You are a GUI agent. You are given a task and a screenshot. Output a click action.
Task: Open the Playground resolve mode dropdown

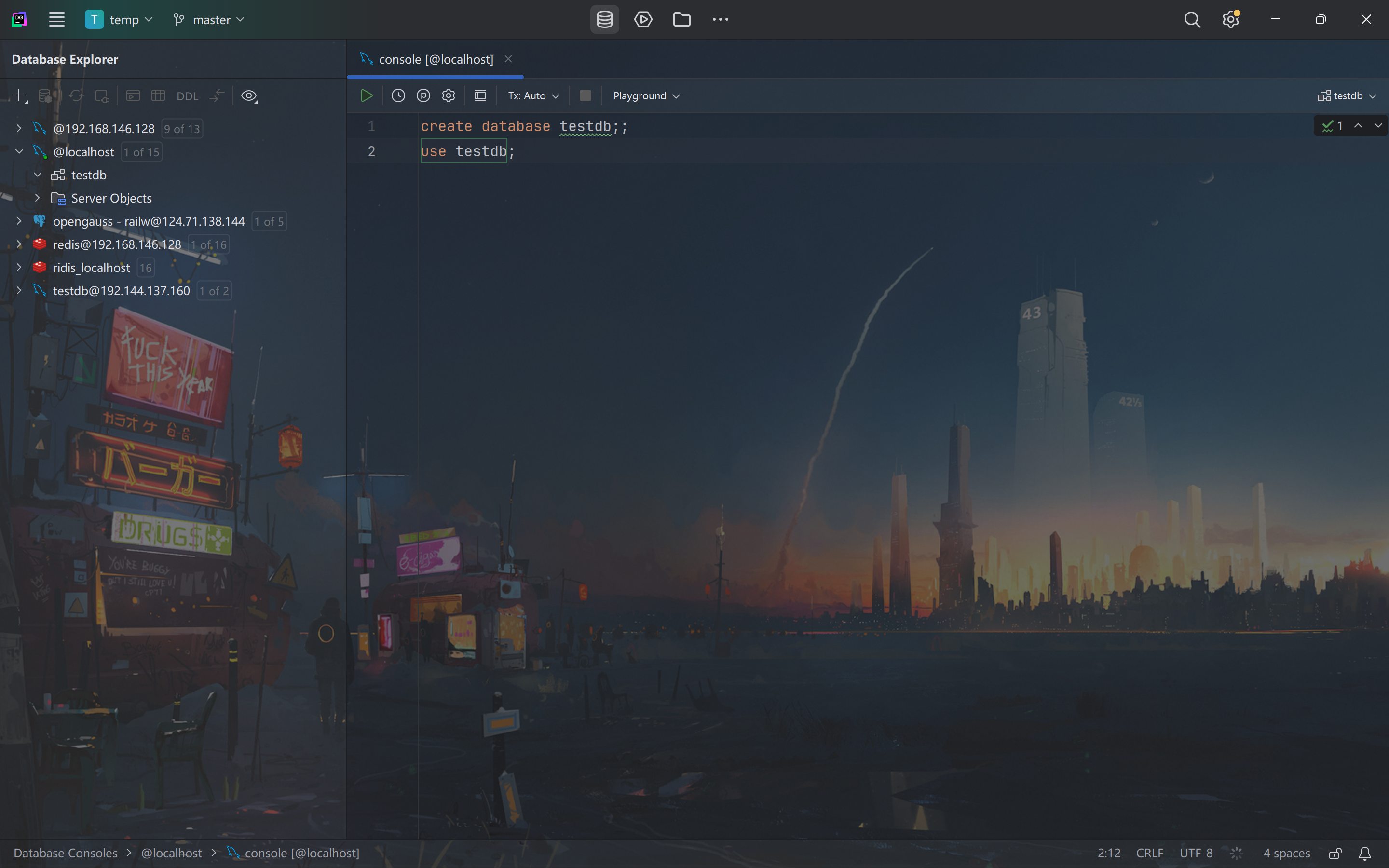646,96
